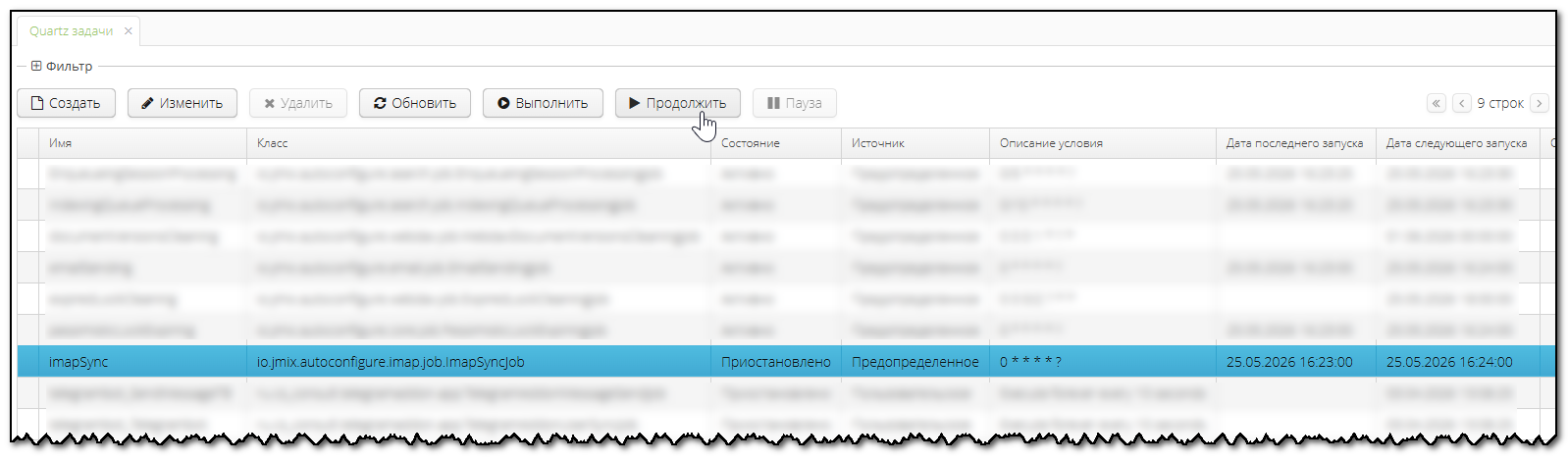Image resolution: width=1568 pixels, height=462 pixels.
Task: Expand the Фильтр panel
Action: click(x=36, y=66)
